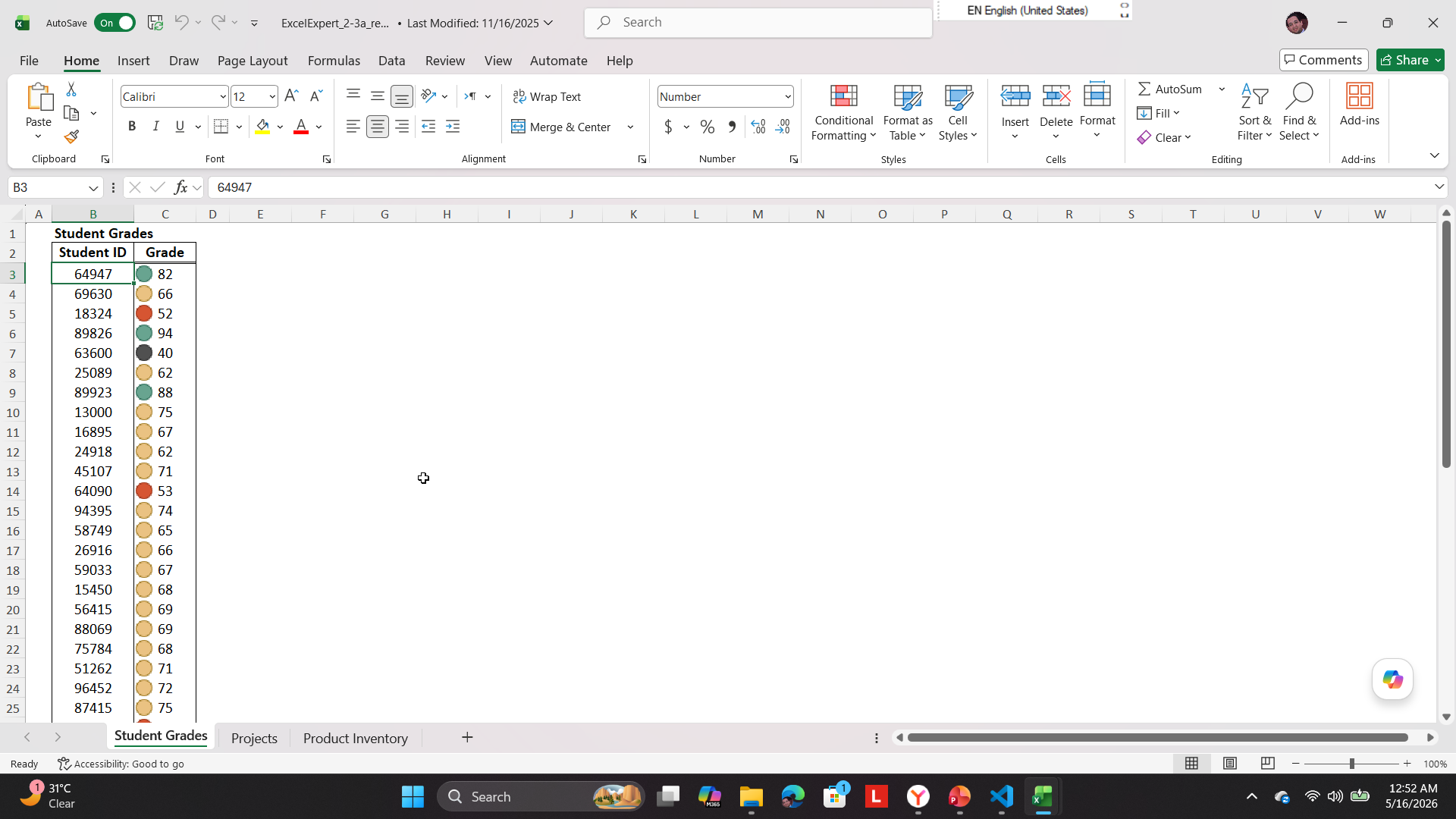Screen dimensions: 1456x819
Task: Open the Calibri font name dropdown
Action: pos(222,96)
